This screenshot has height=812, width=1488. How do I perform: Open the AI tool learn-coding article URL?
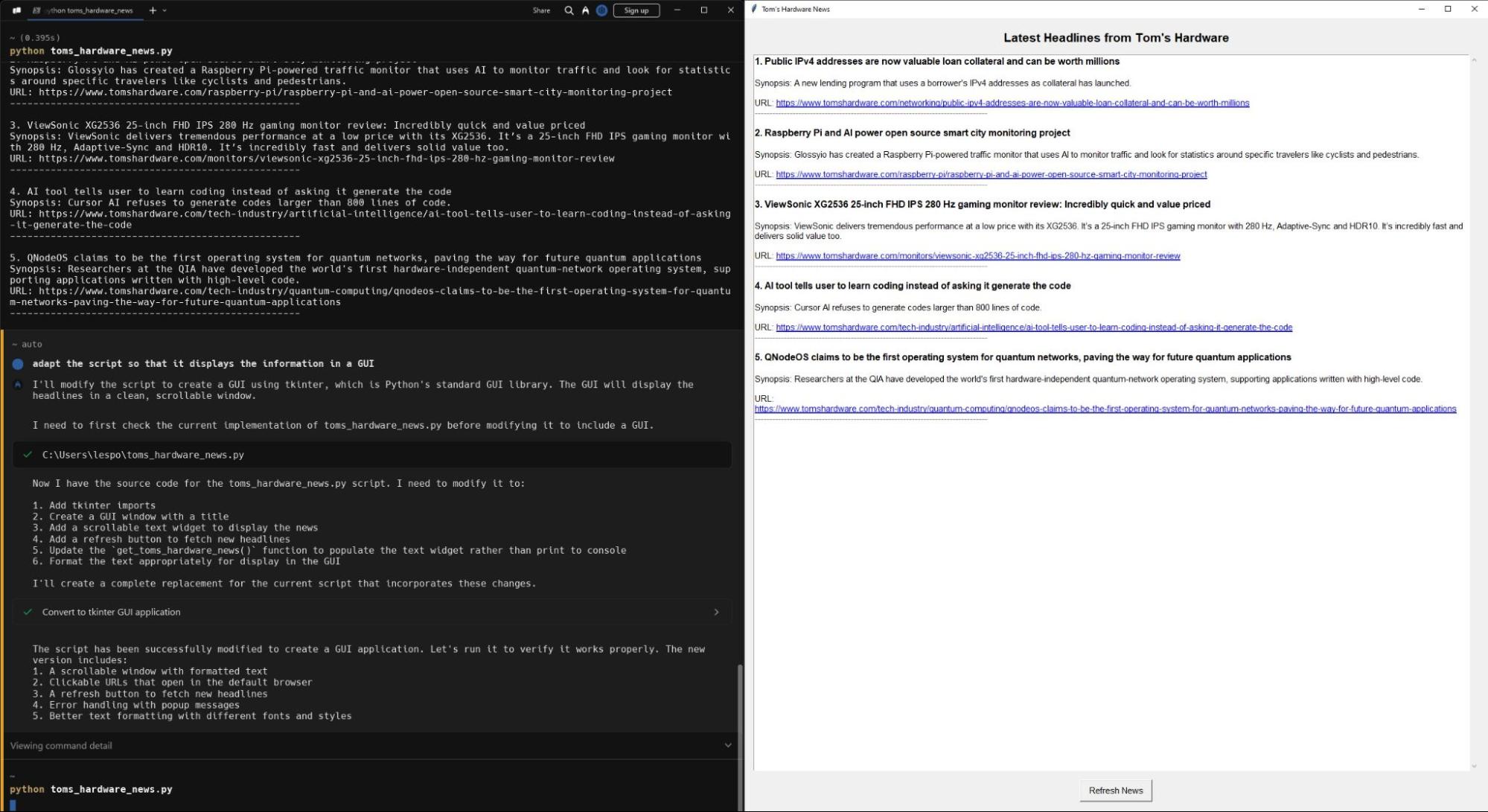pos(1034,327)
